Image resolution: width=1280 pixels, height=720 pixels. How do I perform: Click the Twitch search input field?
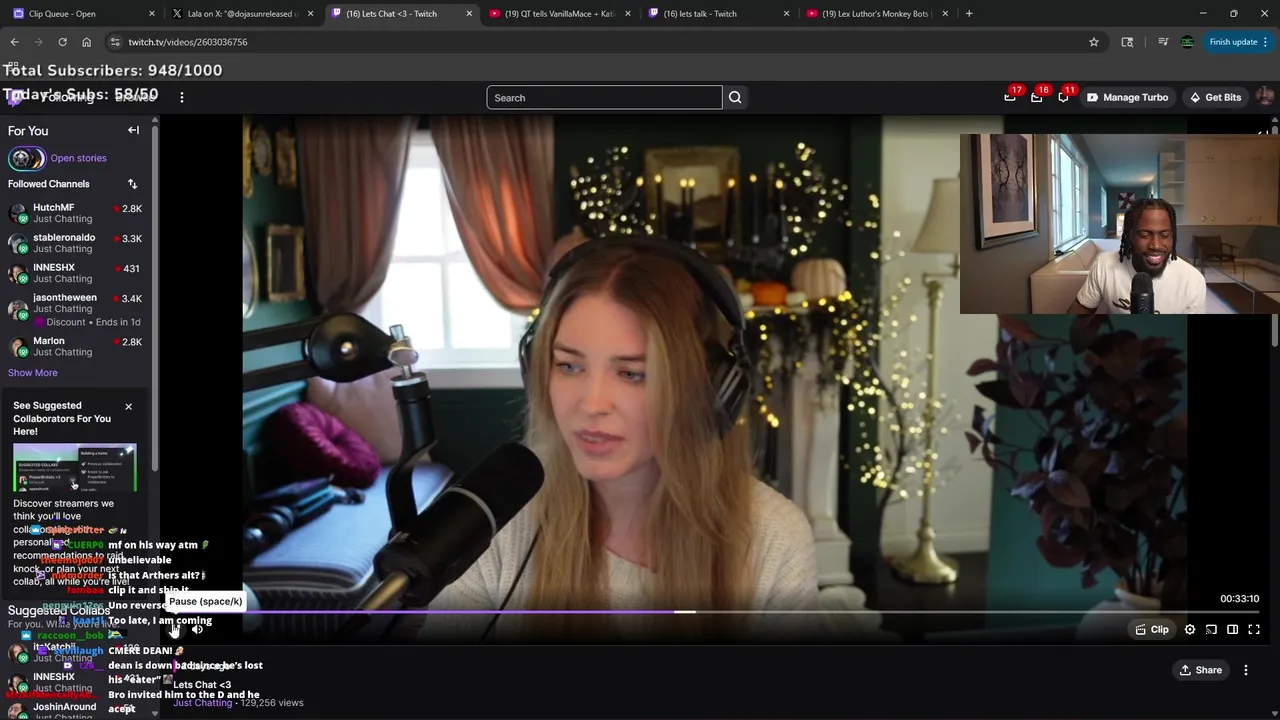click(x=604, y=97)
